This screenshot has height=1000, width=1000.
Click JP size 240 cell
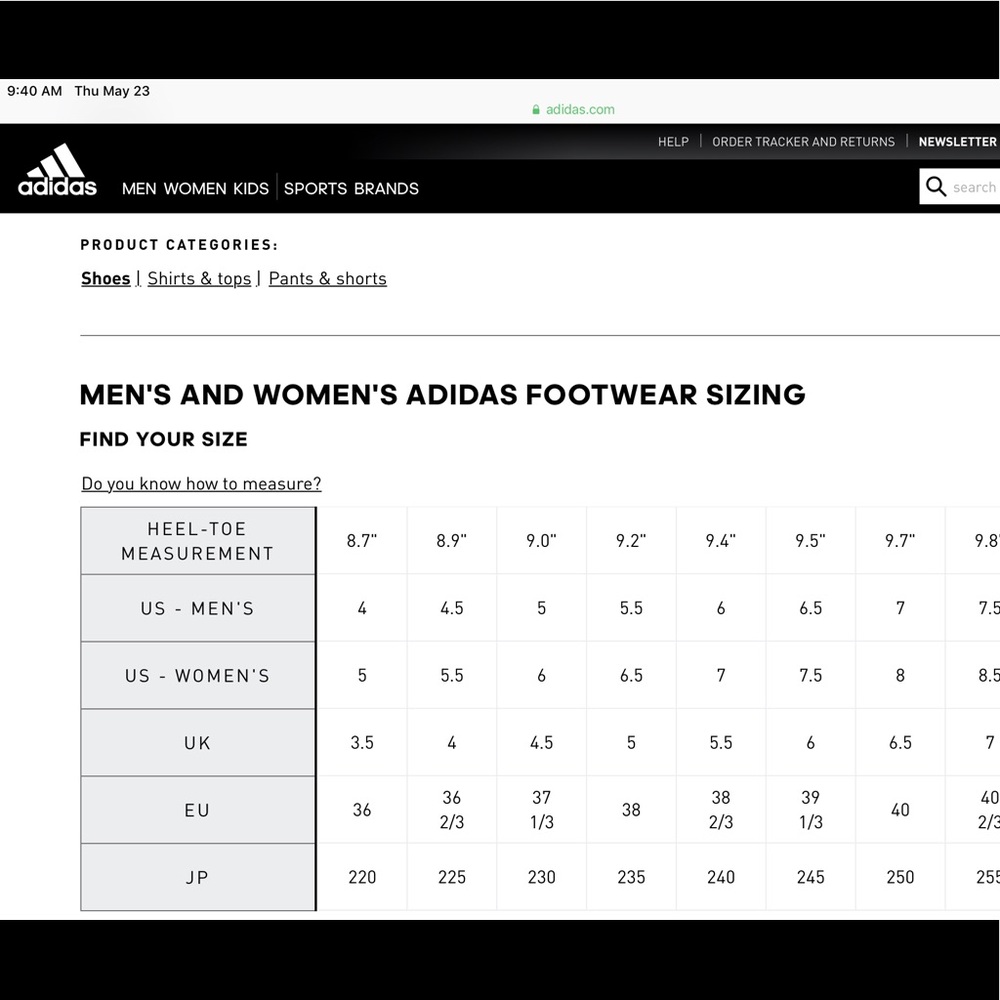(721, 878)
